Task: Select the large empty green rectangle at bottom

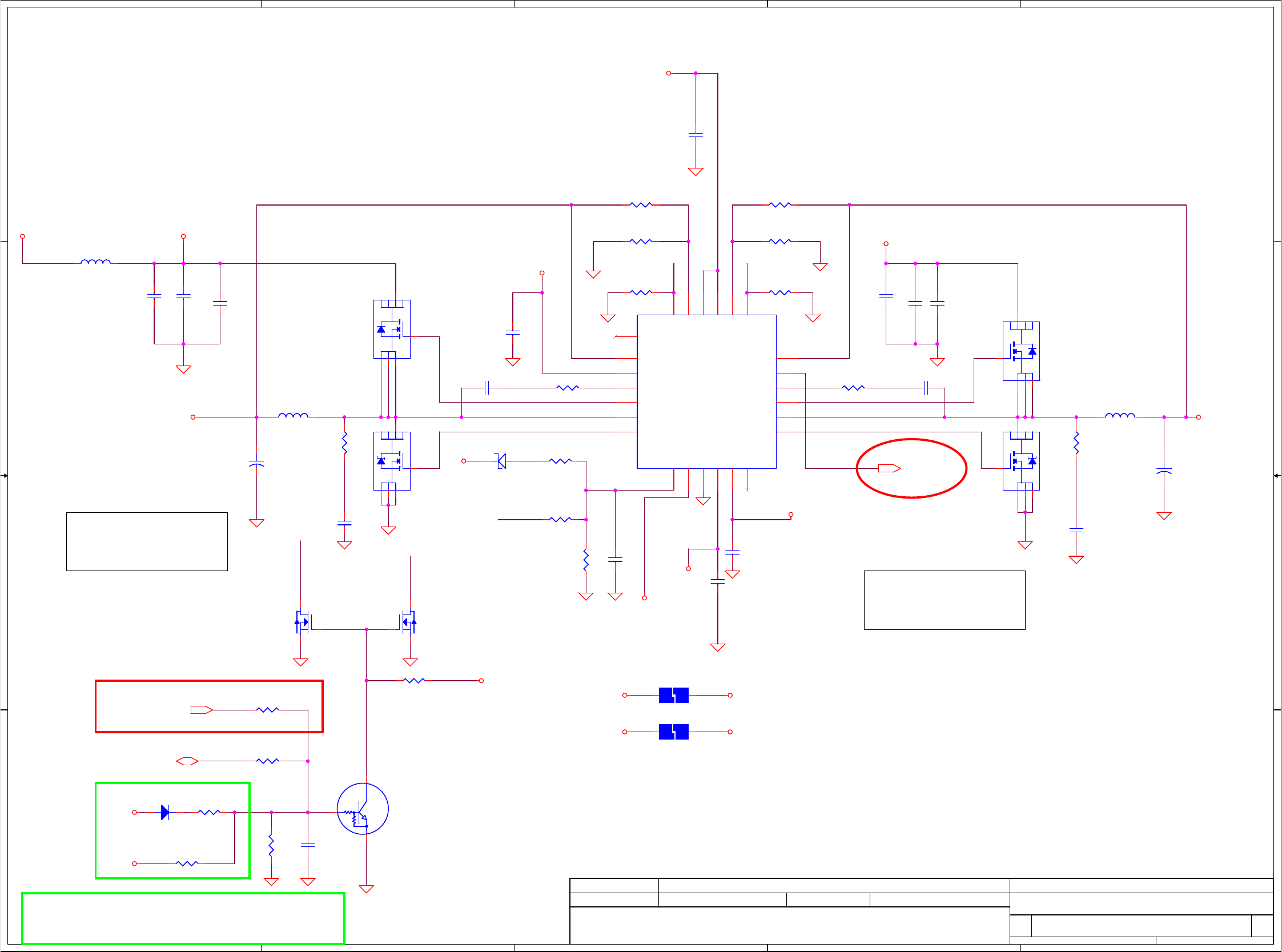Action: tap(183, 918)
